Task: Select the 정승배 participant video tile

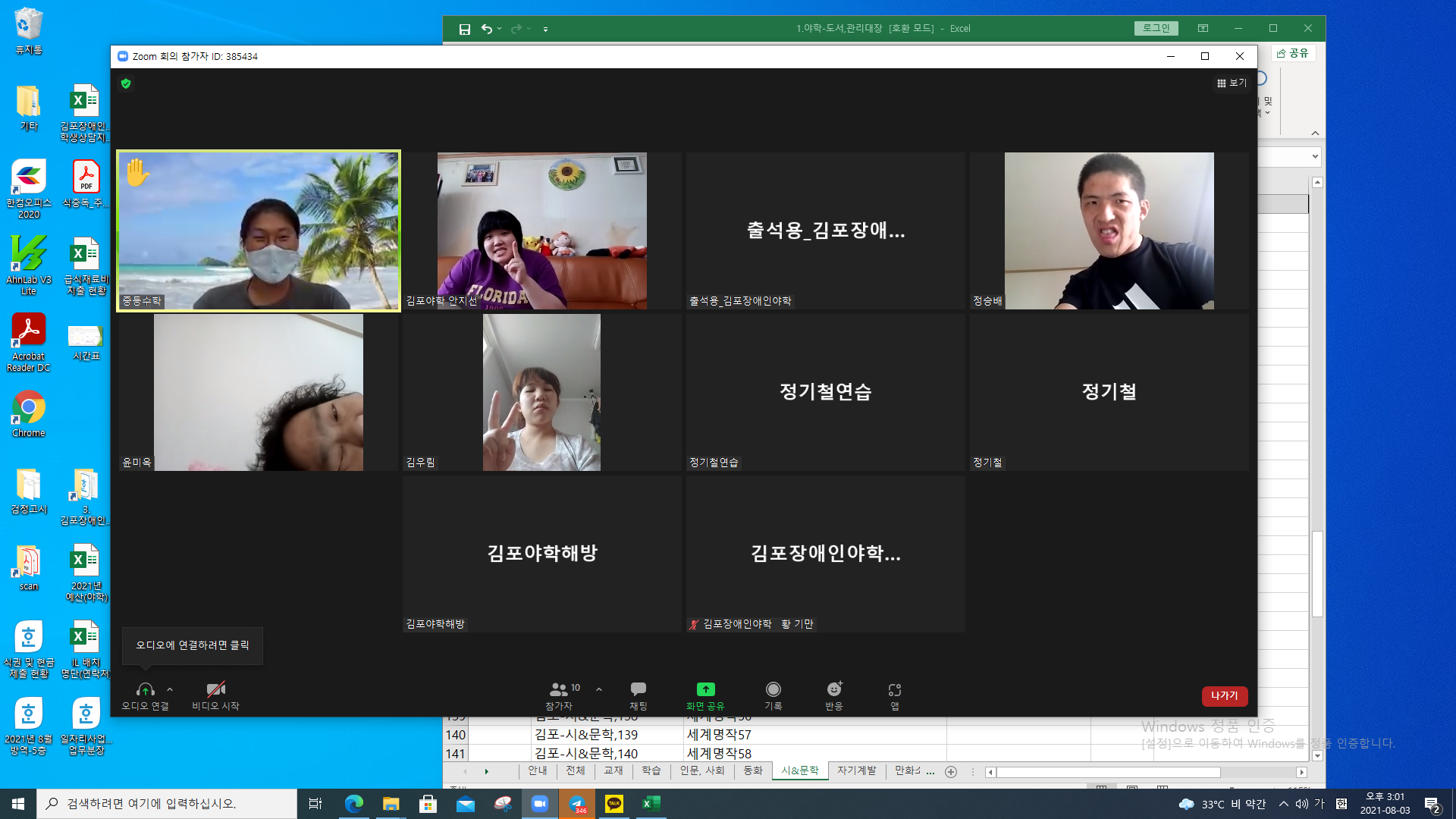Action: click(1109, 231)
